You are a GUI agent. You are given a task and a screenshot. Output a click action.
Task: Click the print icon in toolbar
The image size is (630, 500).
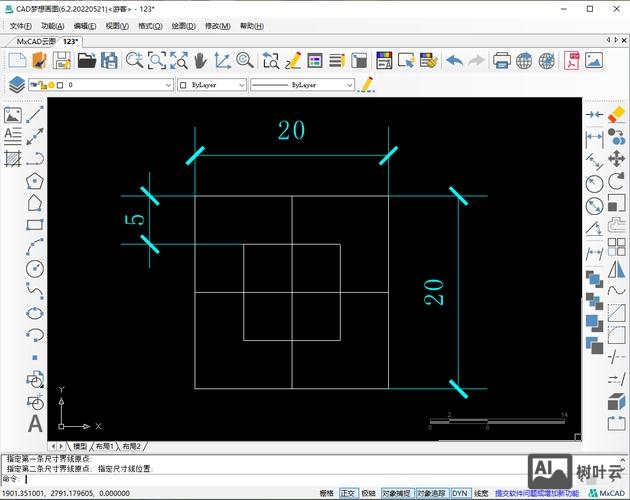tap(502, 61)
